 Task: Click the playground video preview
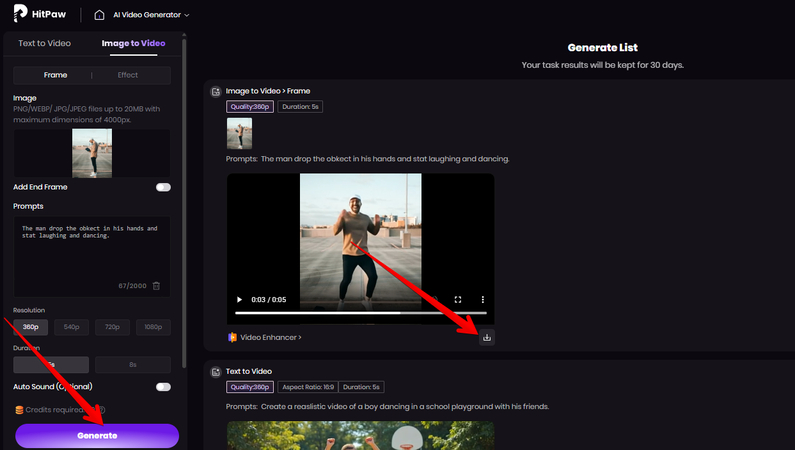[360, 435]
